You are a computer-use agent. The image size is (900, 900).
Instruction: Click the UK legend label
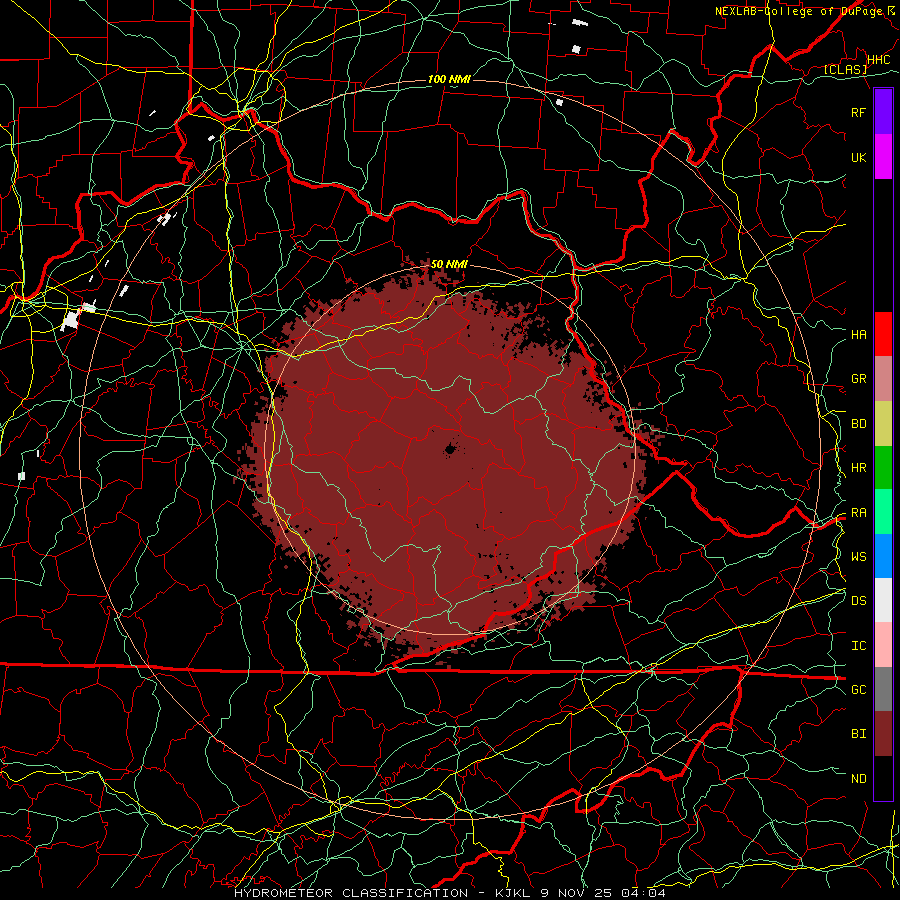858,157
